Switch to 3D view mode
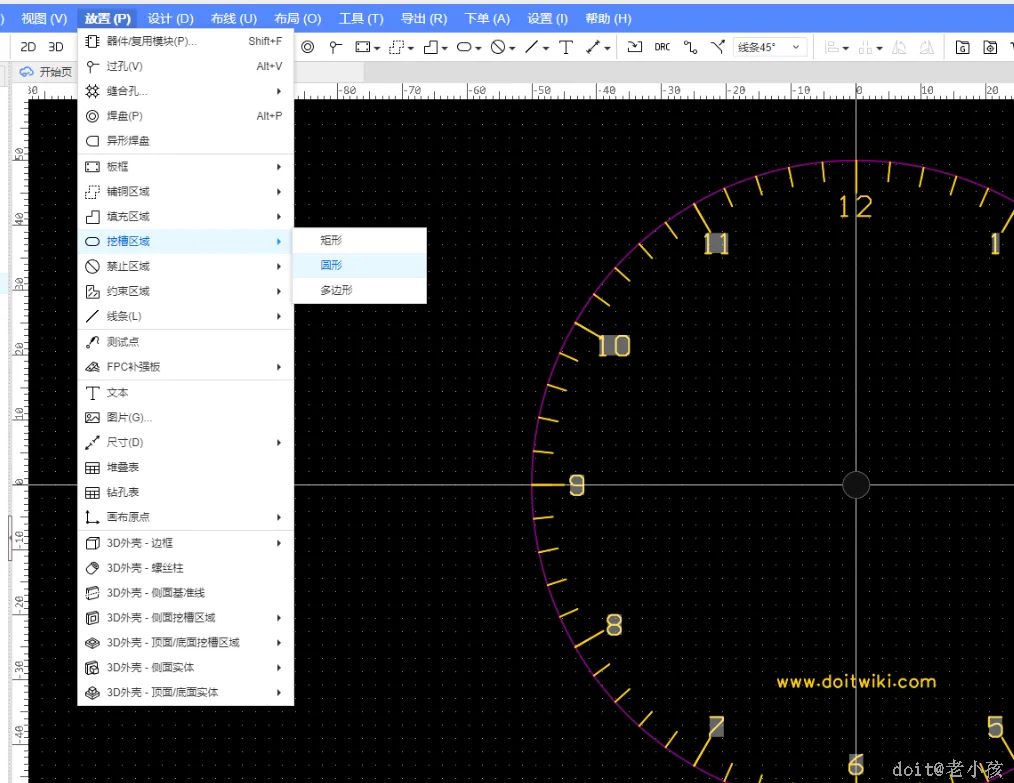1014x783 pixels. 56,47
